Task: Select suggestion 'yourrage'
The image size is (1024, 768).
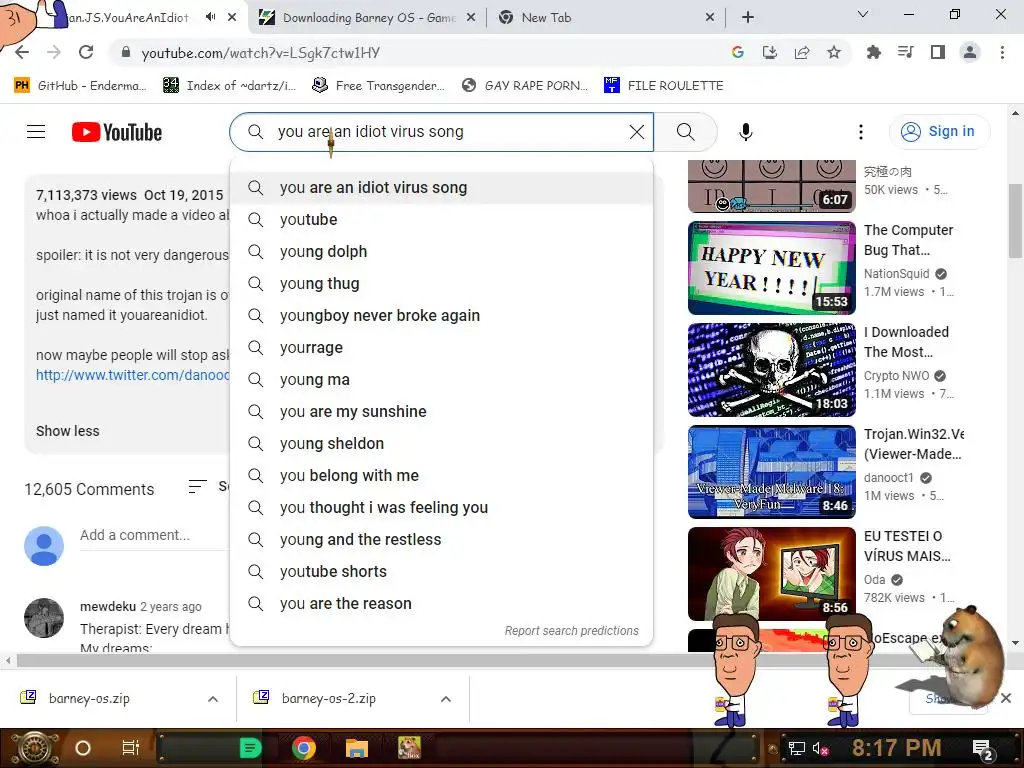Action: (441, 347)
